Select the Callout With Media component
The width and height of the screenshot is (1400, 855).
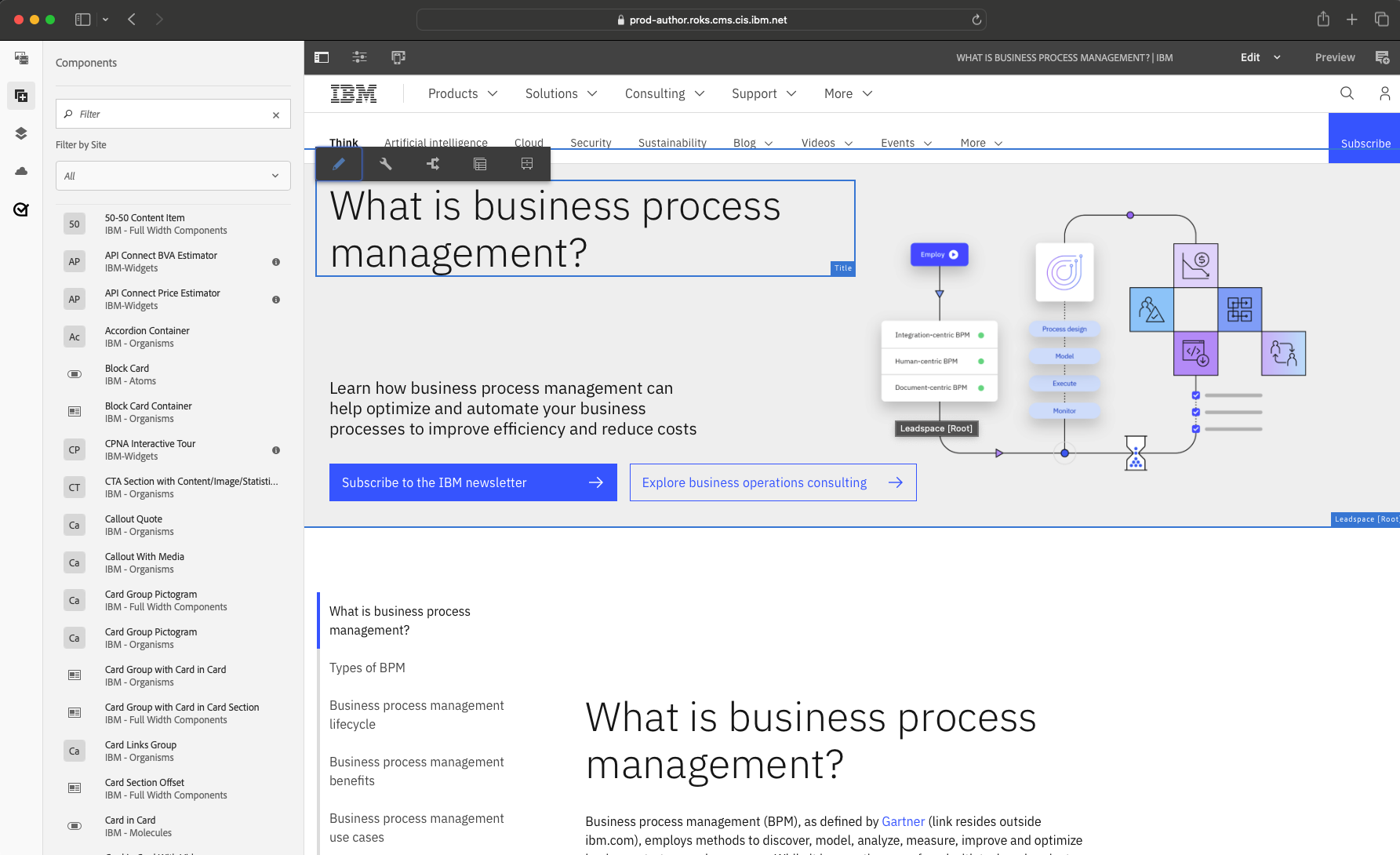173,563
